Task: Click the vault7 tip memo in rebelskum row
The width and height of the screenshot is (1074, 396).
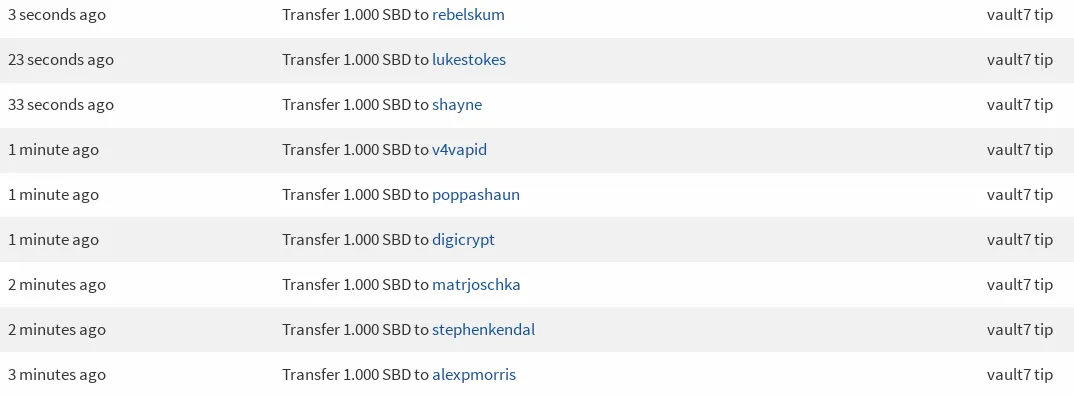Action: [x=1020, y=14]
